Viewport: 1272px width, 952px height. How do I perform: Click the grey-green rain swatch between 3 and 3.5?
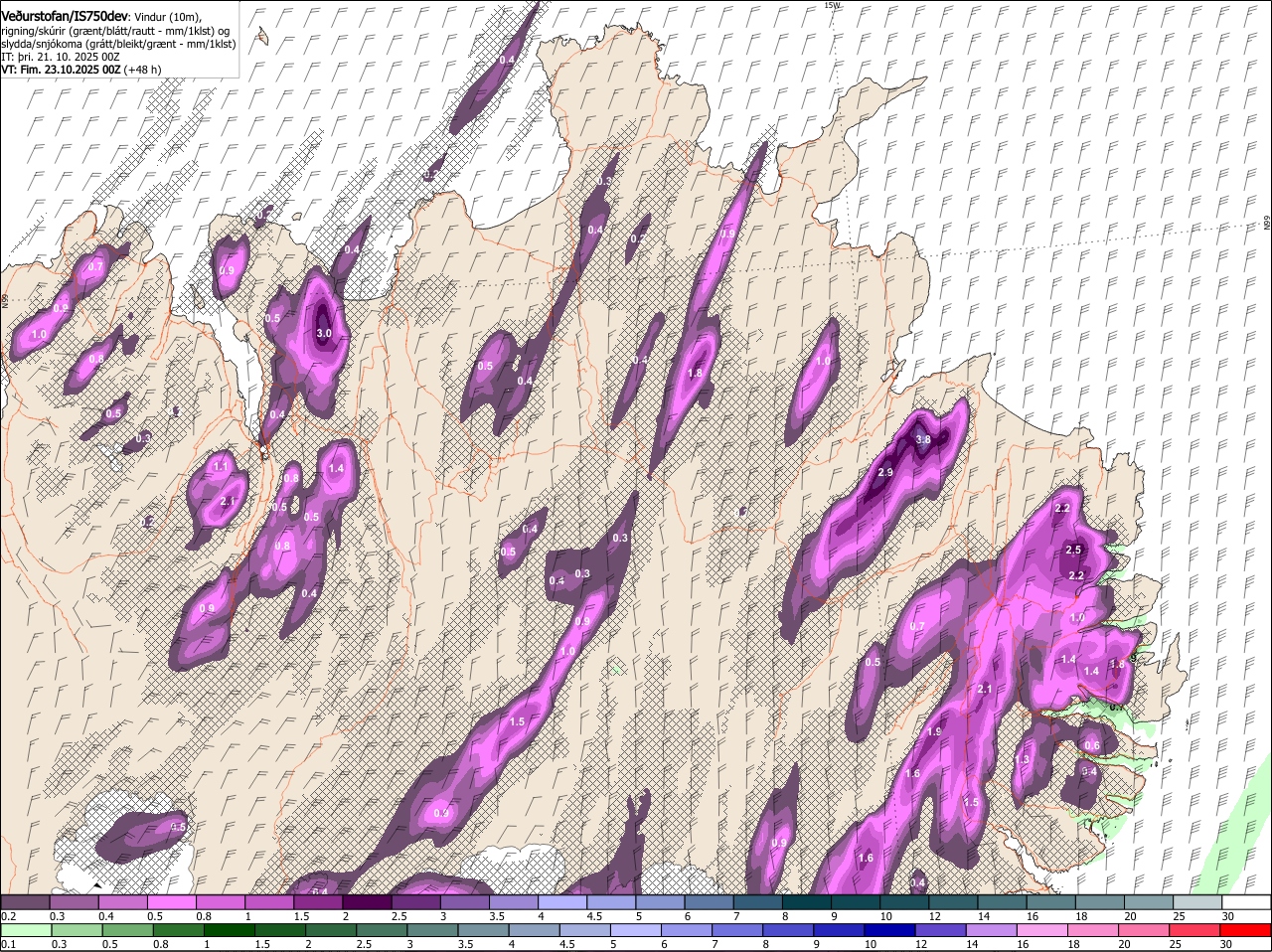pyautogui.click(x=433, y=930)
